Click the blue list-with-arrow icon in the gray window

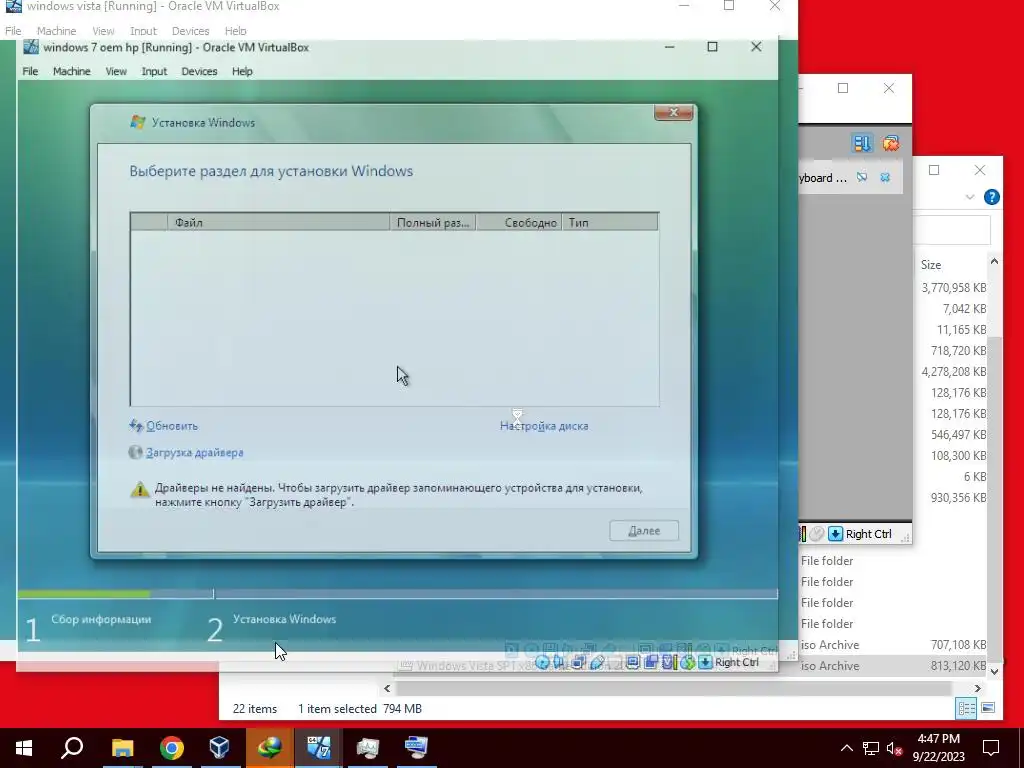click(862, 143)
